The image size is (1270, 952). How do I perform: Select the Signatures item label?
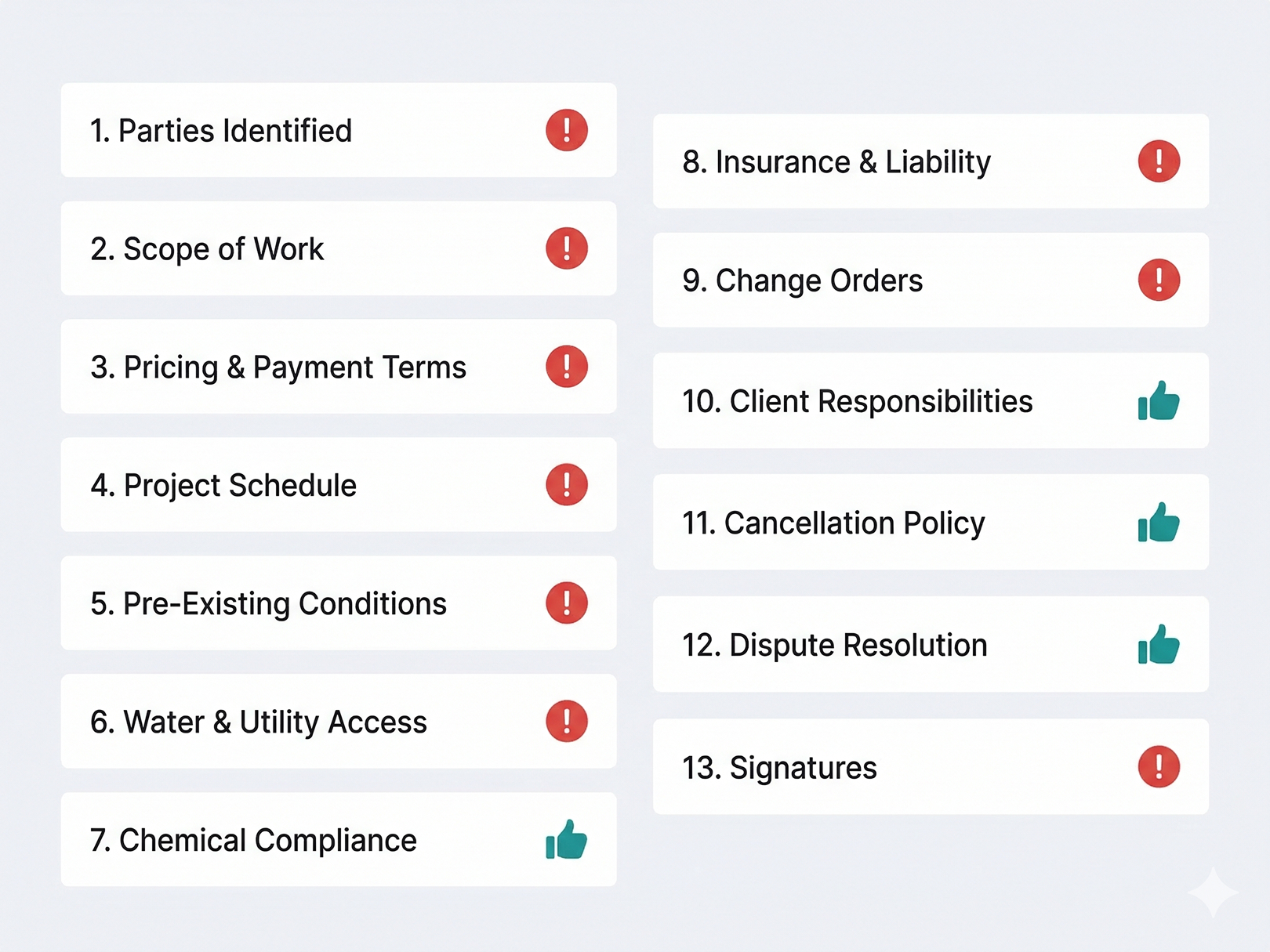click(x=779, y=768)
